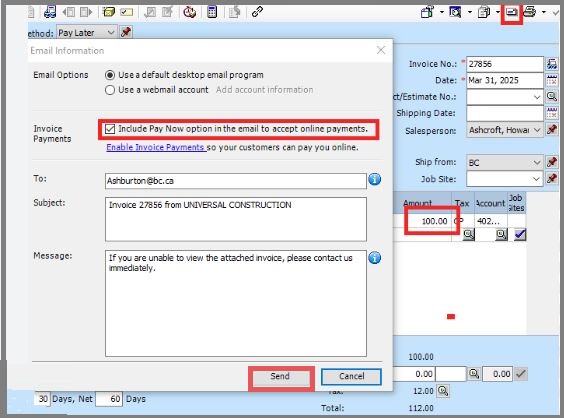Click the 112.00 total value
Screen dimensions: 564x418
coord(421,408)
